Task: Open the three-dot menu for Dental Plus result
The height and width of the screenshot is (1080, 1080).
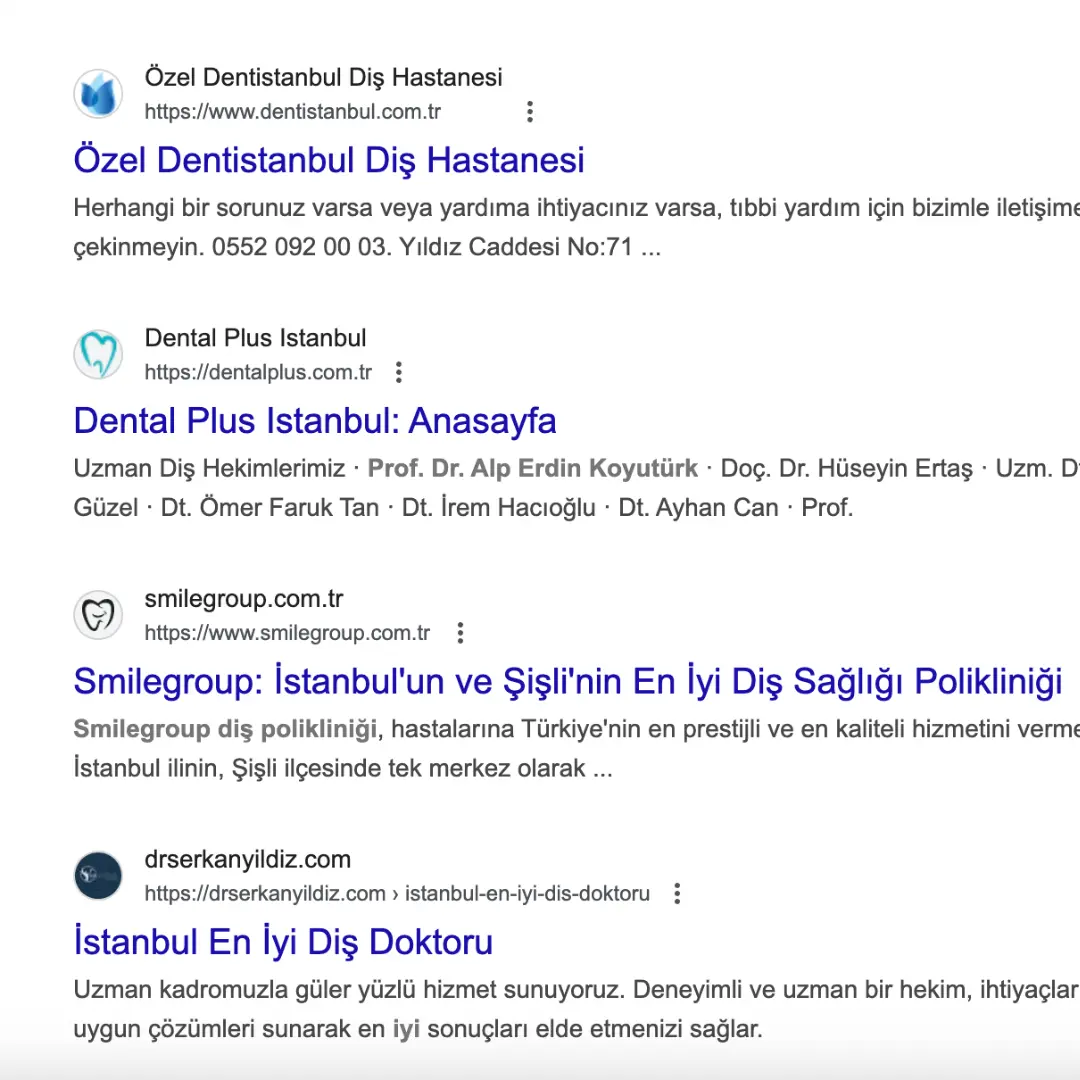Action: tap(398, 371)
